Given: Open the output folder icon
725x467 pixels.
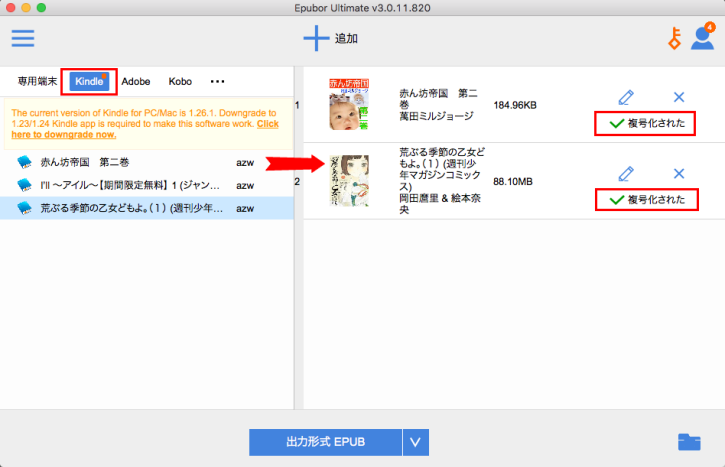Looking at the screenshot, I should [x=689, y=442].
